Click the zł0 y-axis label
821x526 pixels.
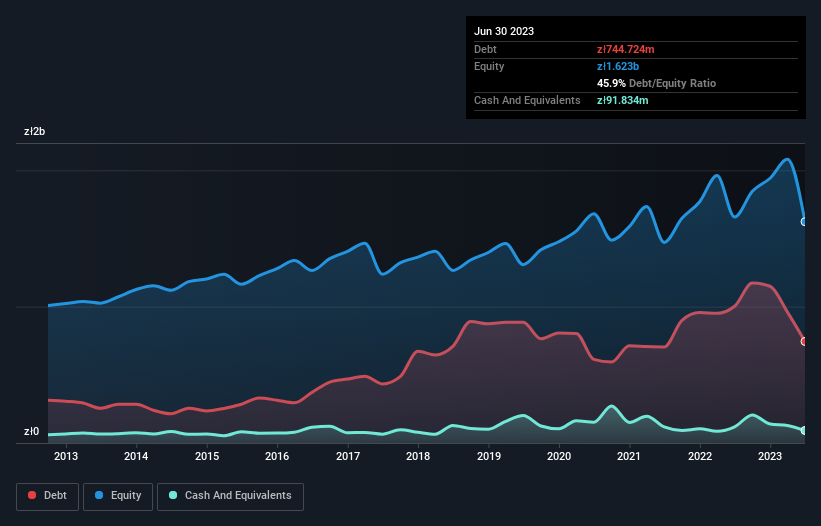[31, 431]
